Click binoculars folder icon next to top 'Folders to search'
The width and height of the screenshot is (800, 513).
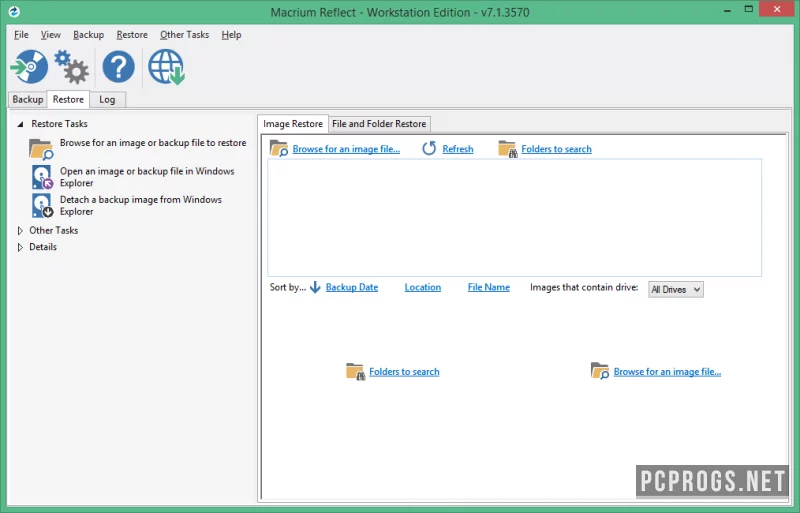click(508, 149)
